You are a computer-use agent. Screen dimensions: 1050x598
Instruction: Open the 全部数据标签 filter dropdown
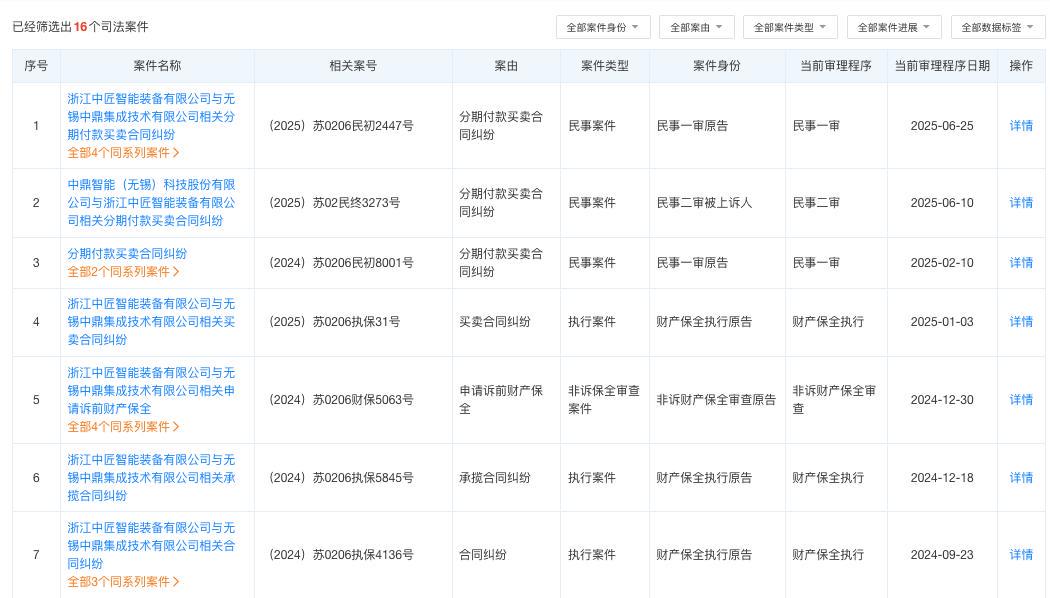coord(998,28)
